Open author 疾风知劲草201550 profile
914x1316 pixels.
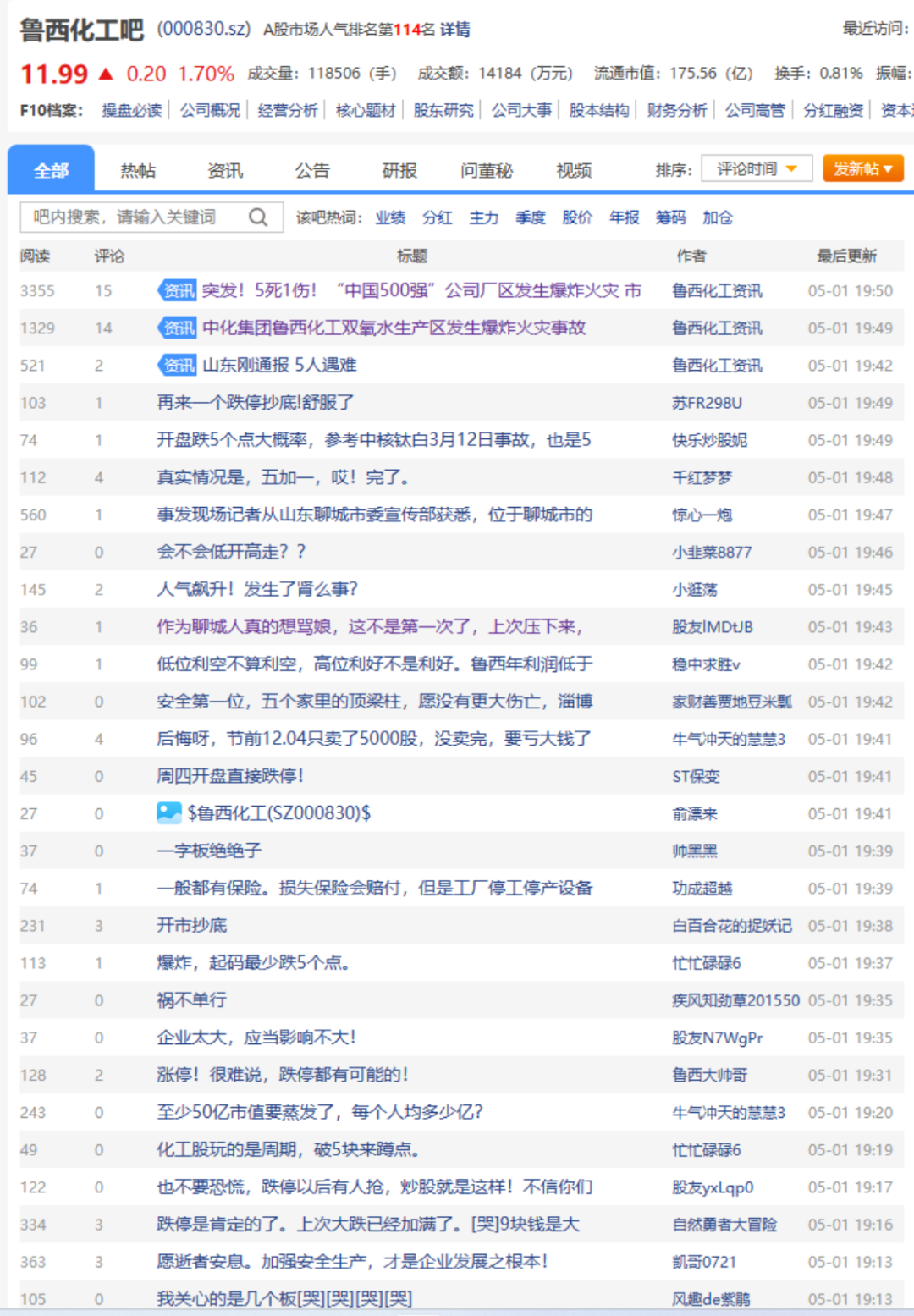coord(735,999)
